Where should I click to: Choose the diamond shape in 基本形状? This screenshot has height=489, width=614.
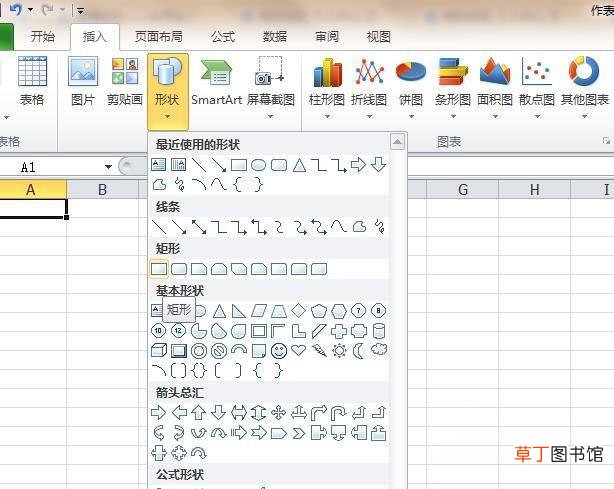[299, 311]
